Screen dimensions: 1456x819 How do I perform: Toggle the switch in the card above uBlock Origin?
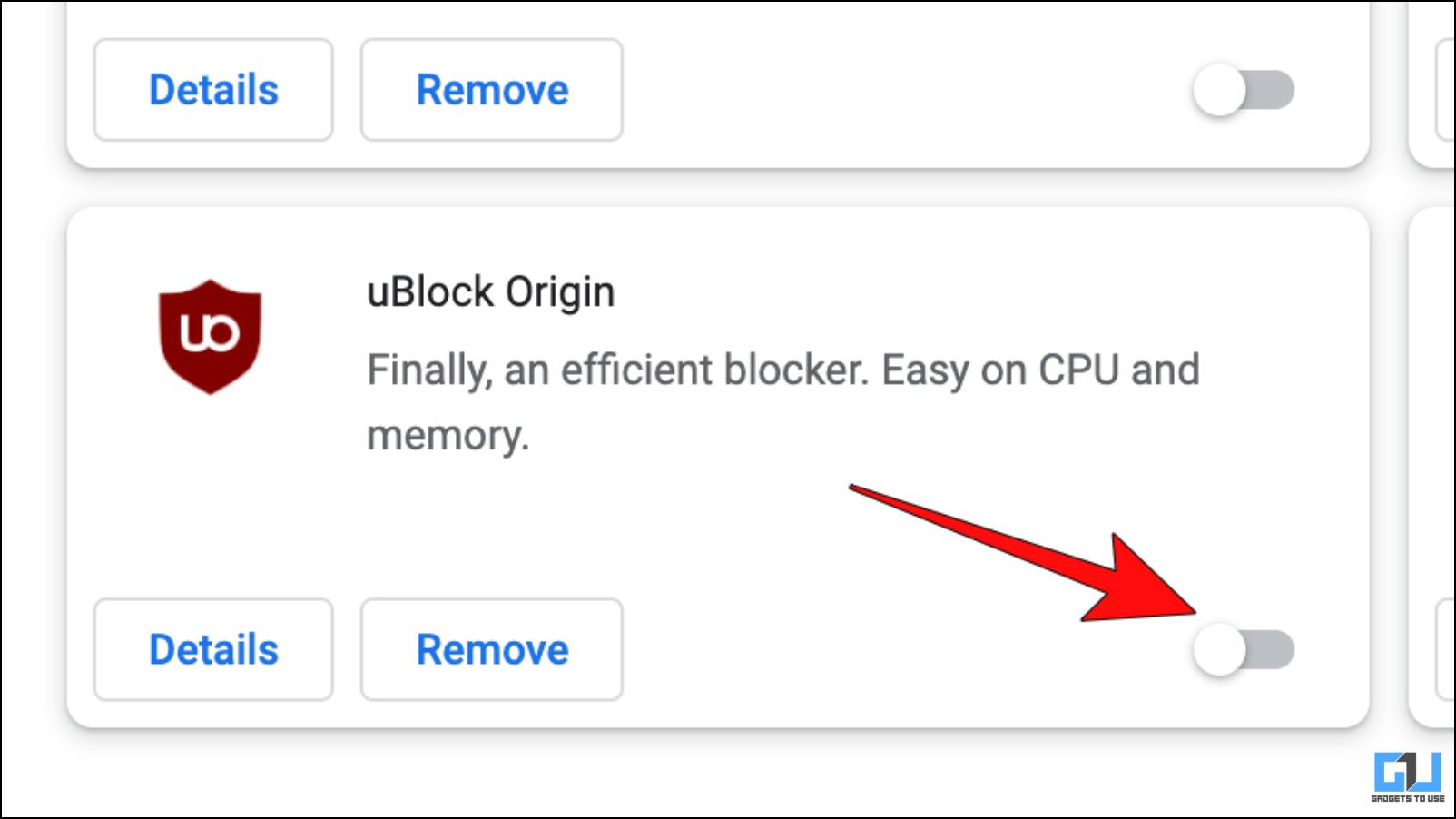1244,90
